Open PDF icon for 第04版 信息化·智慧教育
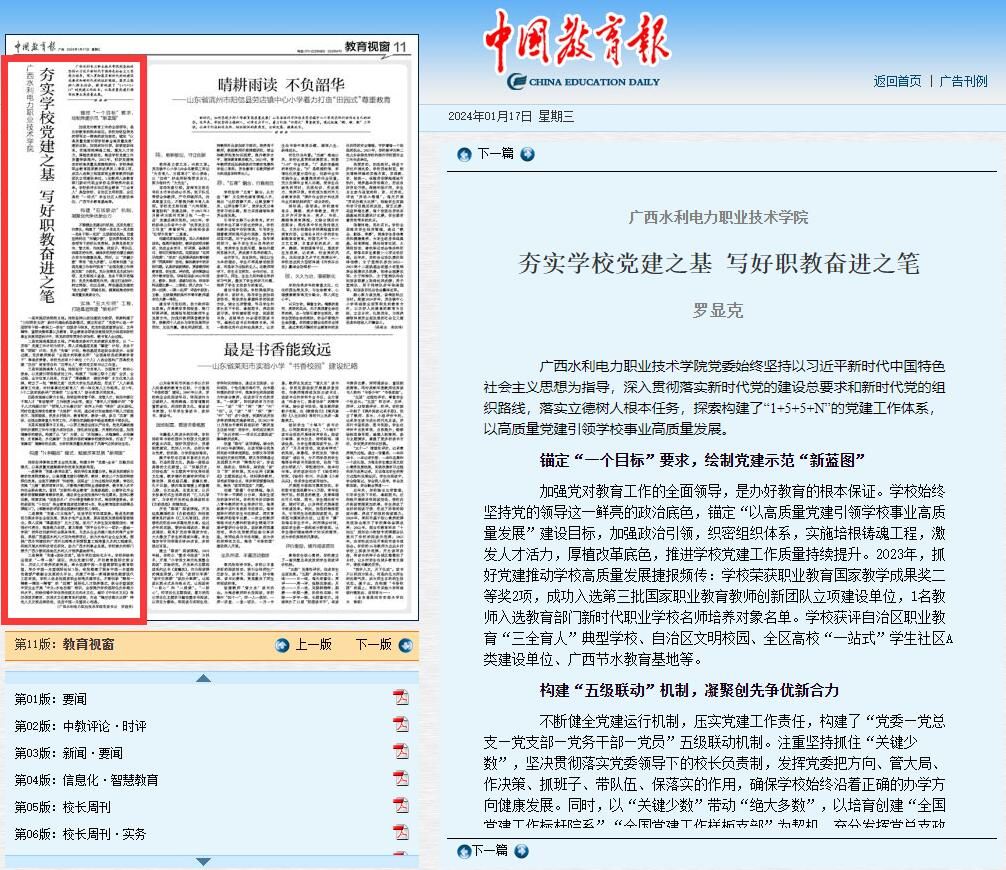 [401, 778]
